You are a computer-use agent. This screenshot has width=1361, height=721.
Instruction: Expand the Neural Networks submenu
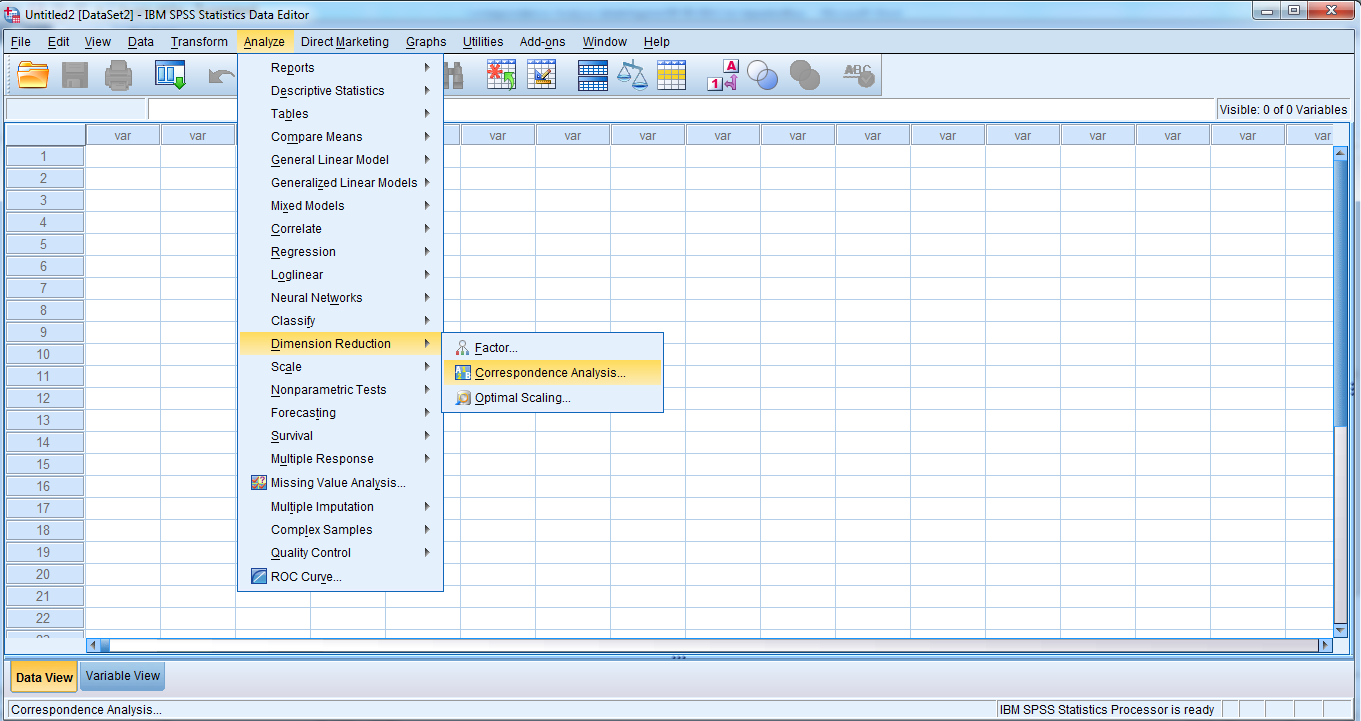coord(340,298)
